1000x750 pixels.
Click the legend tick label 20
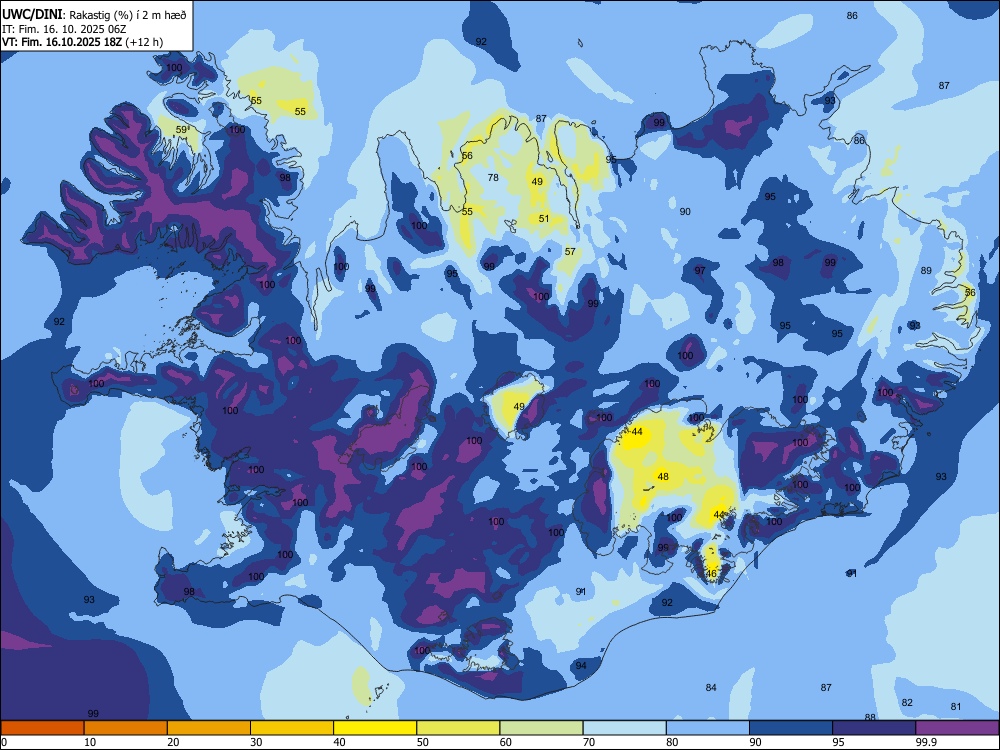(x=173, y=742)
